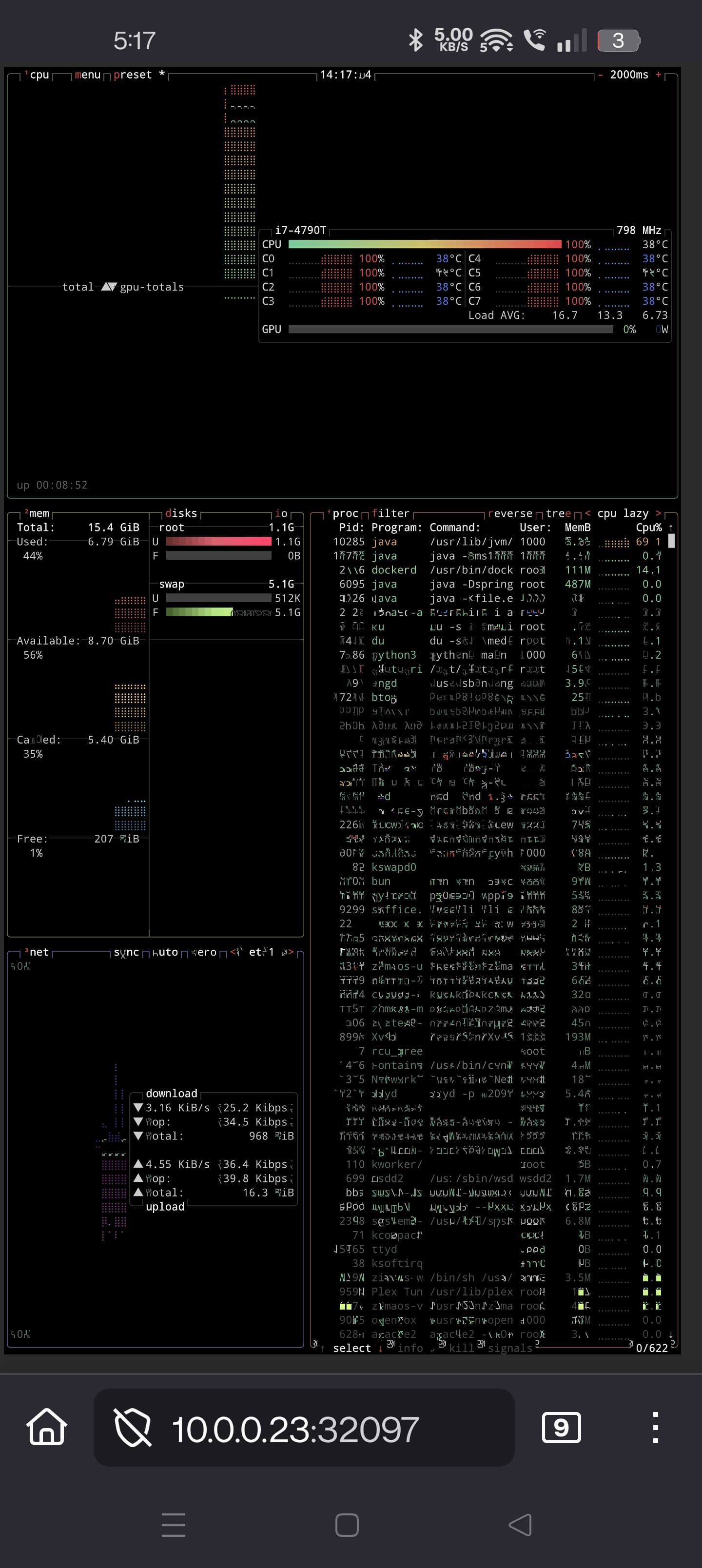Decrease update interval with minus sign

pos(600,75)
